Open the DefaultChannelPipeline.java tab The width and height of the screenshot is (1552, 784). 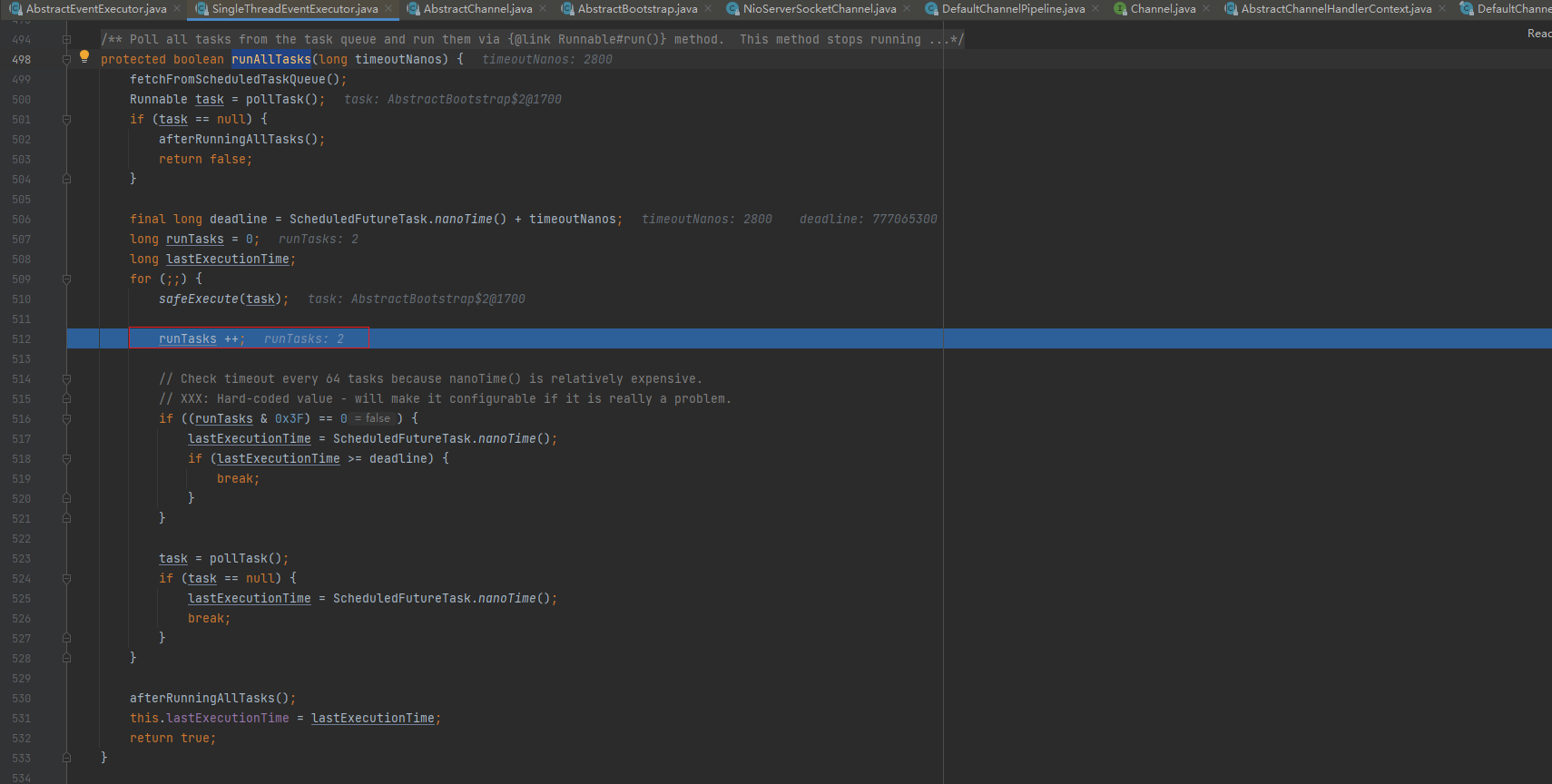click(1013, 9)
